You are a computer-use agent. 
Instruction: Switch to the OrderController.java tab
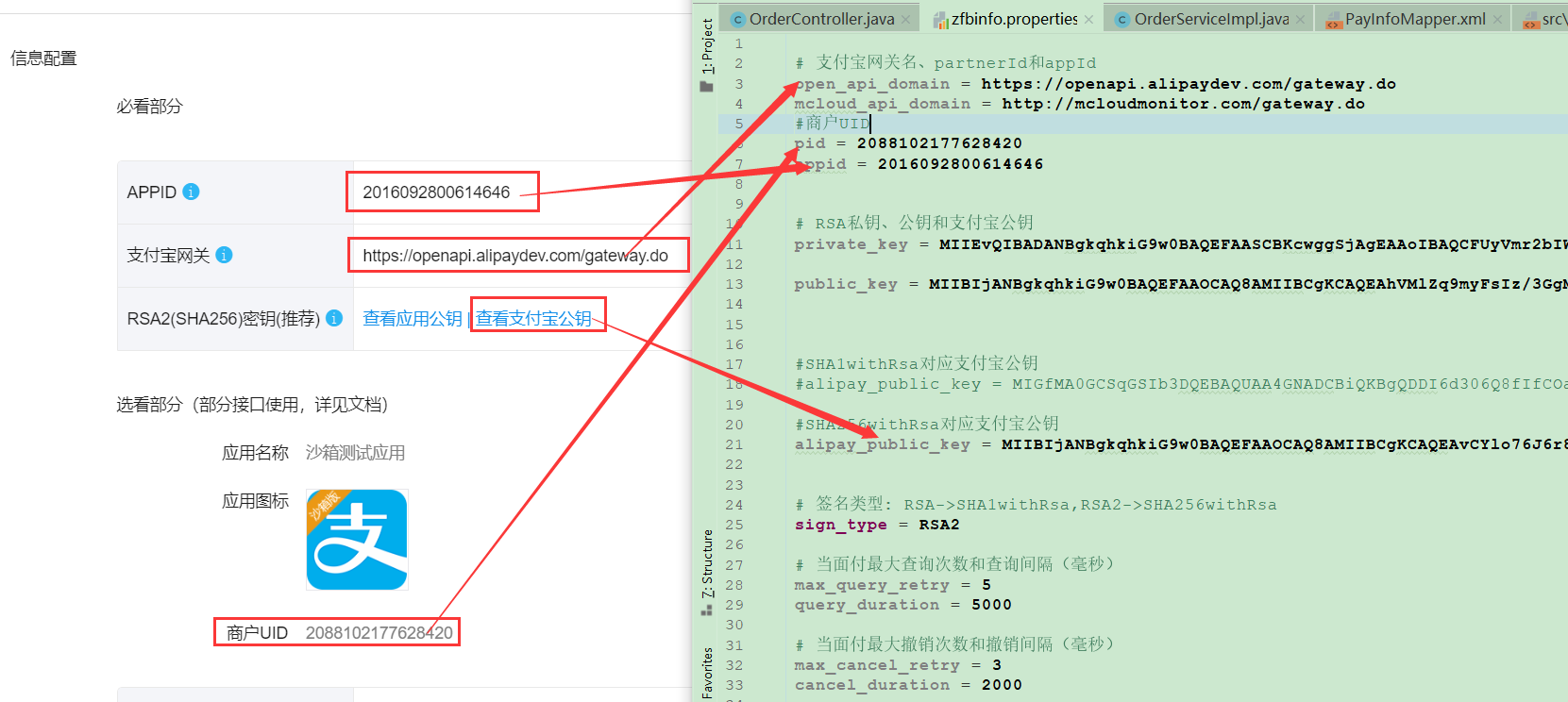pos(821,19)
